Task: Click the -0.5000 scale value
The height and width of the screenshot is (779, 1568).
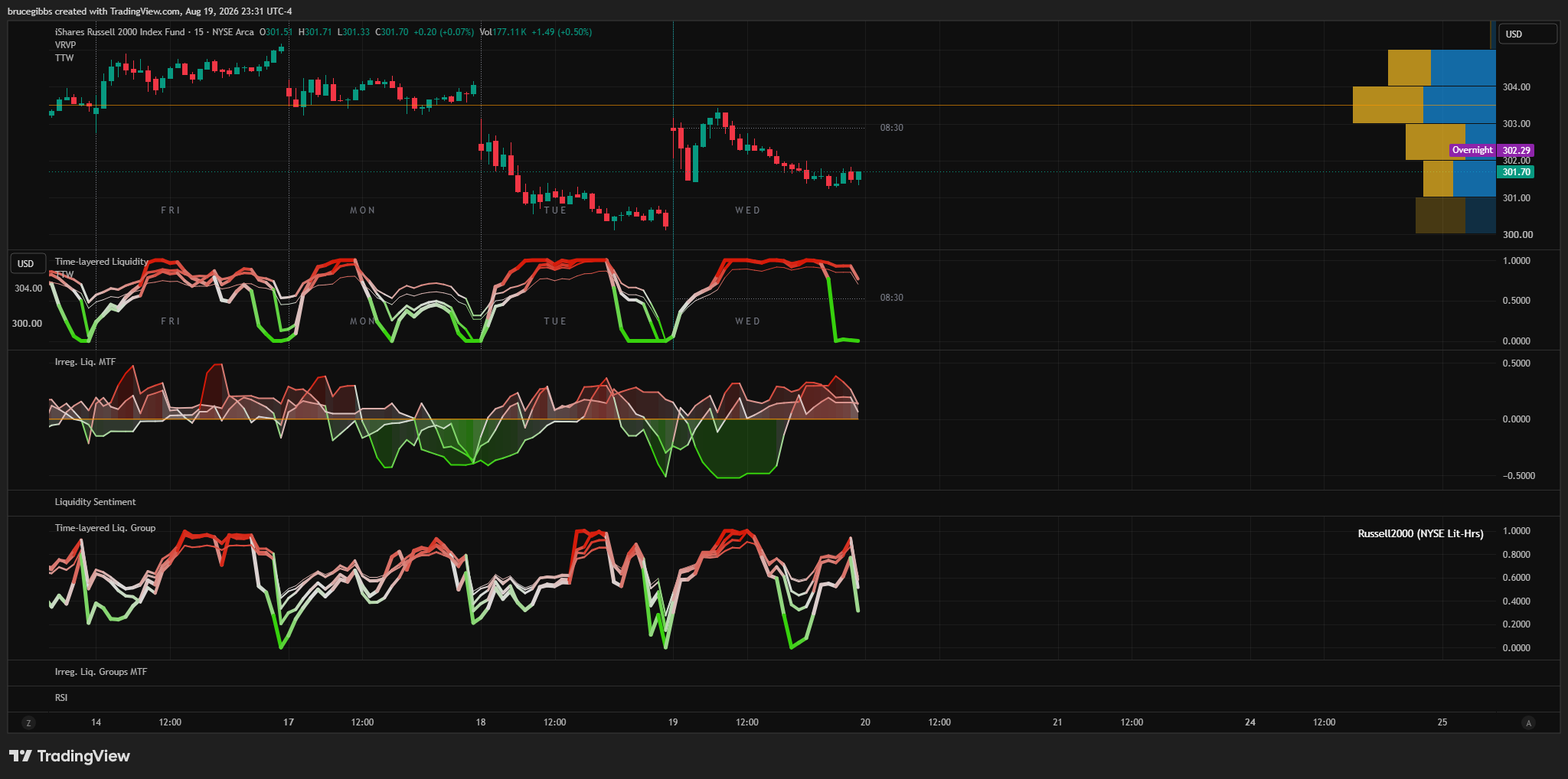Action: tap(1519, 476)
